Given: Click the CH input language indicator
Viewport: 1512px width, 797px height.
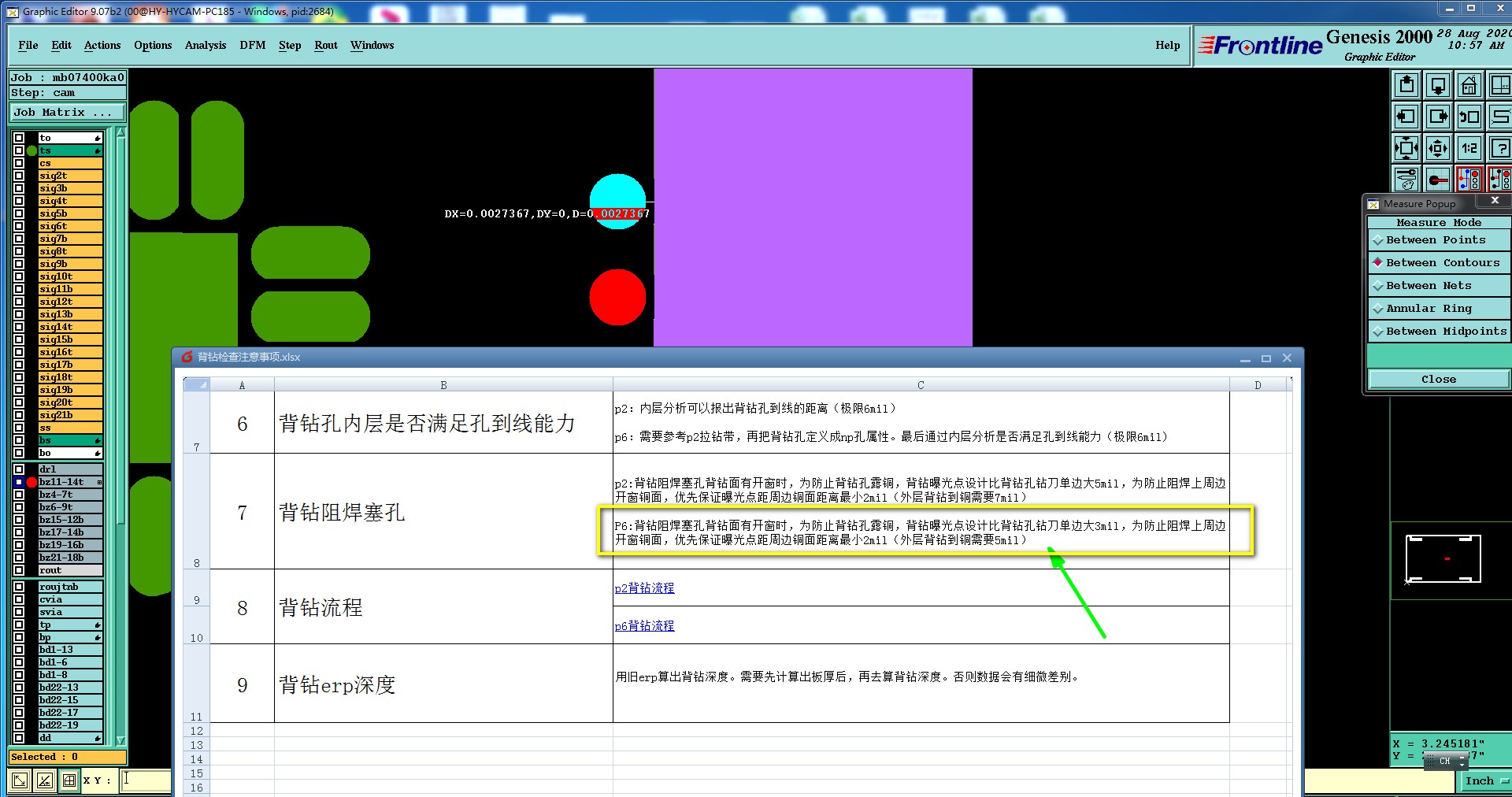Looking at the screenshot, I should (1444, 761).
